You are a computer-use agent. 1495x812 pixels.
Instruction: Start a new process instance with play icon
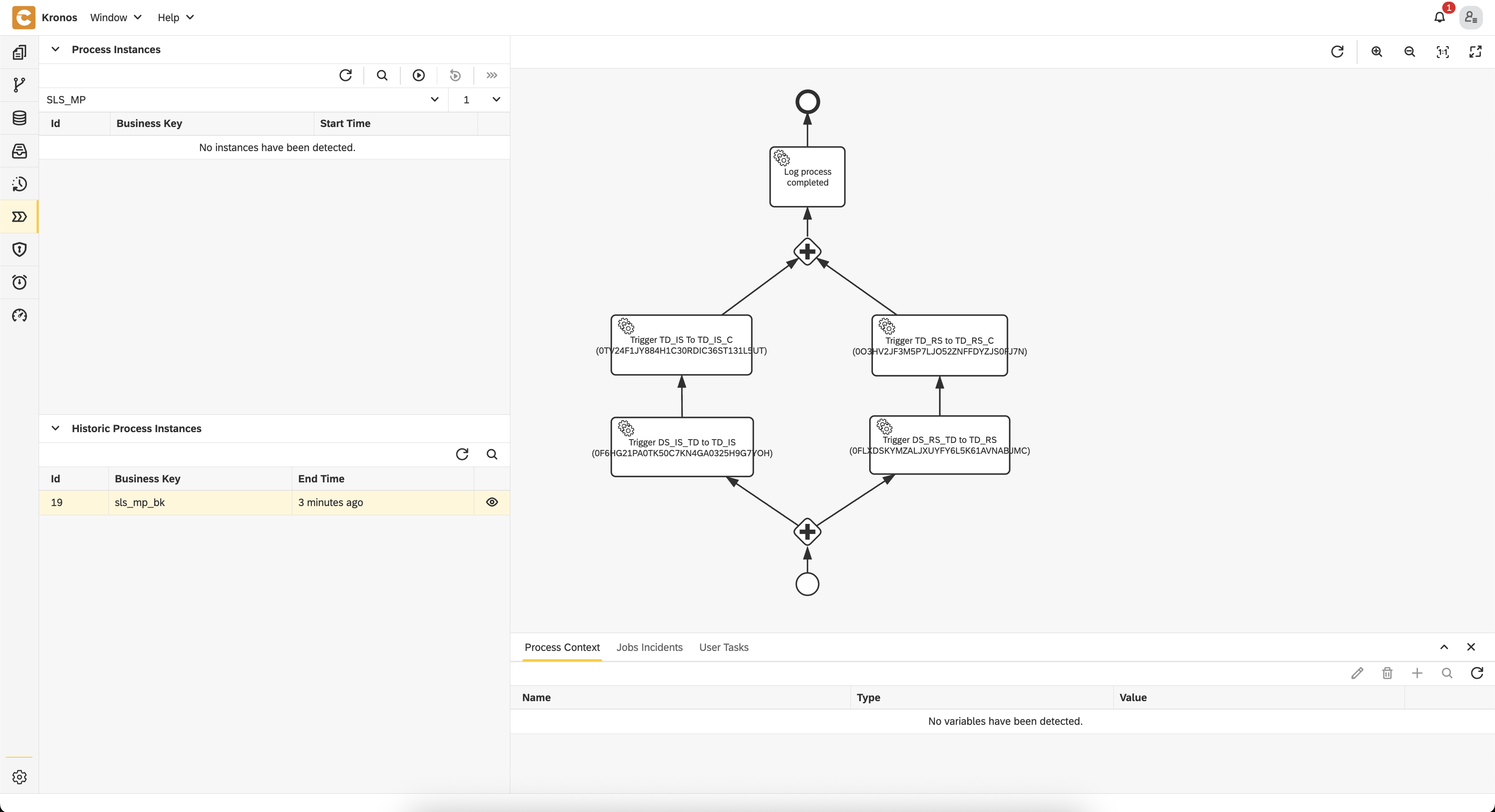tap(419, 75)
